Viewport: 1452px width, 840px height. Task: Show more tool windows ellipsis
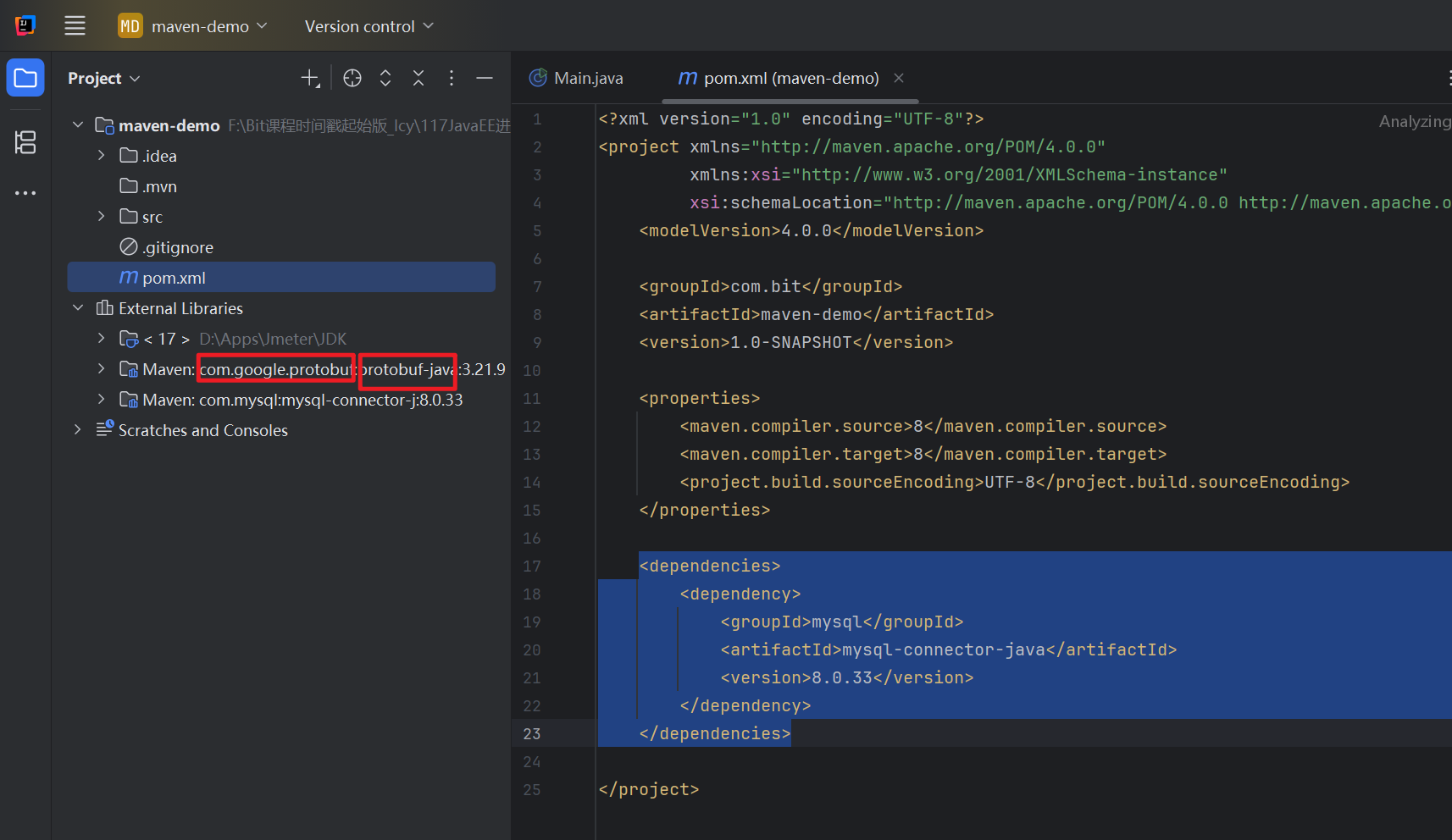point(25,193)
